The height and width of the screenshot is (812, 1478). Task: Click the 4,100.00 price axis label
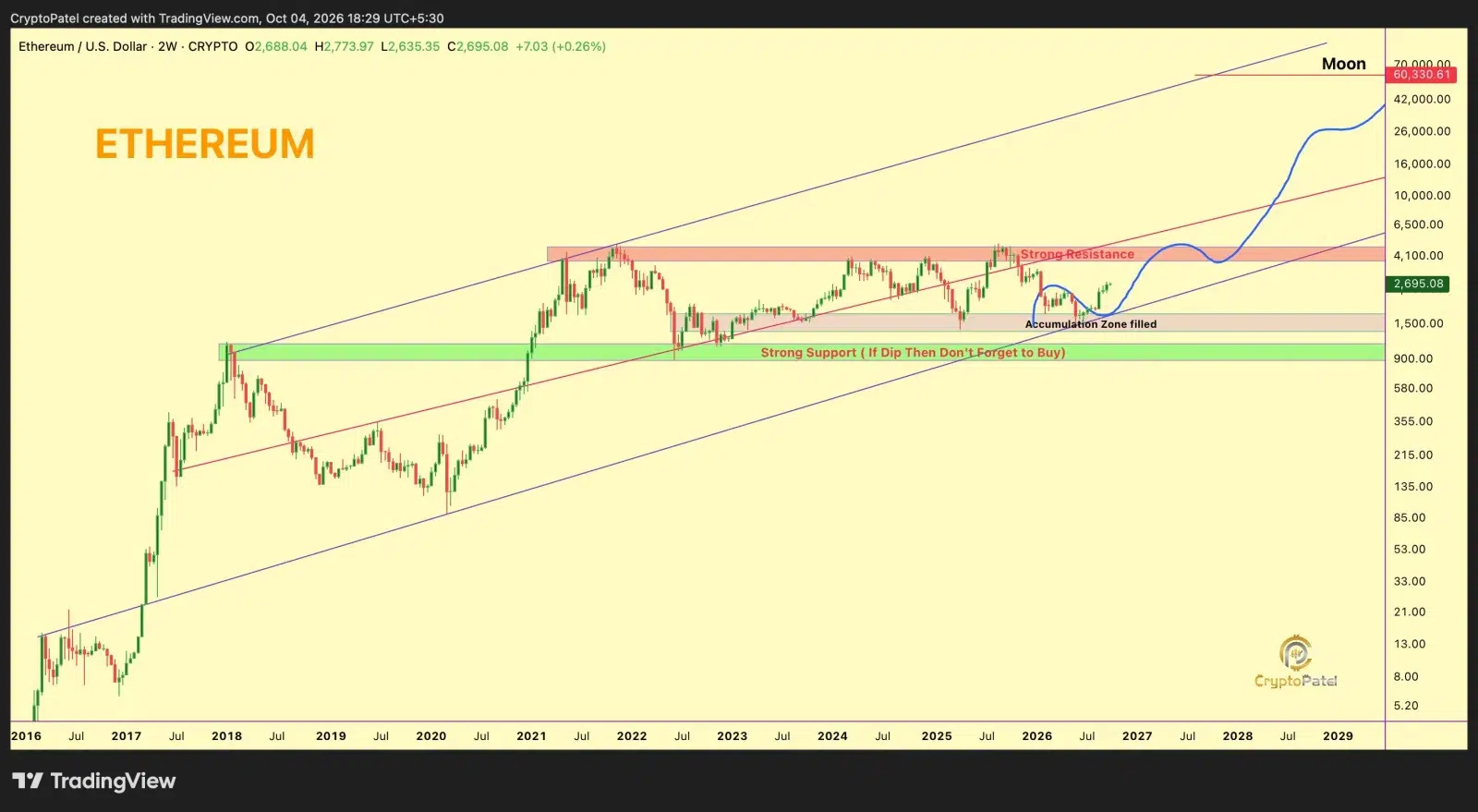point(1419,255)
